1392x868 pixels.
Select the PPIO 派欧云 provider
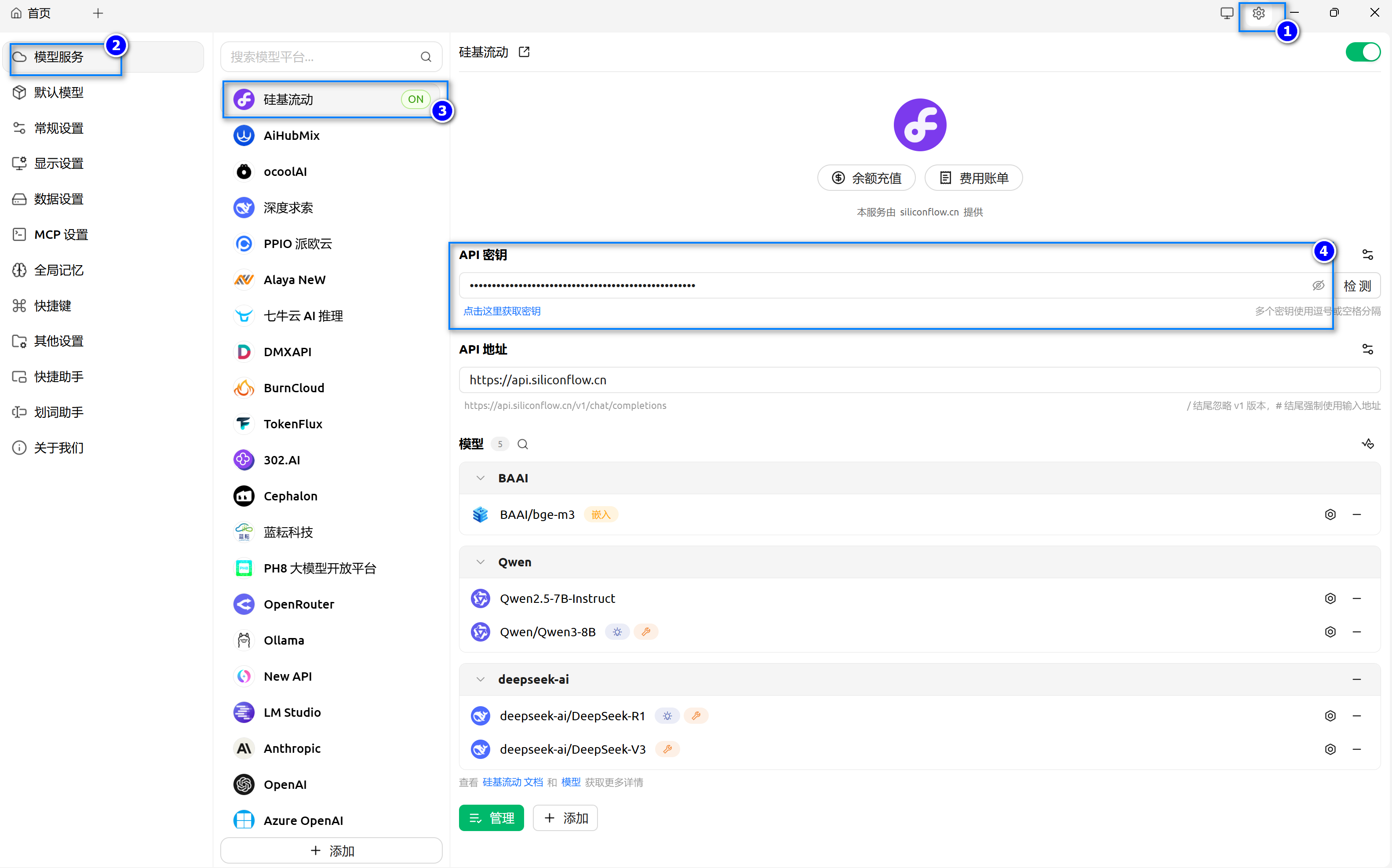click(331, 244)
